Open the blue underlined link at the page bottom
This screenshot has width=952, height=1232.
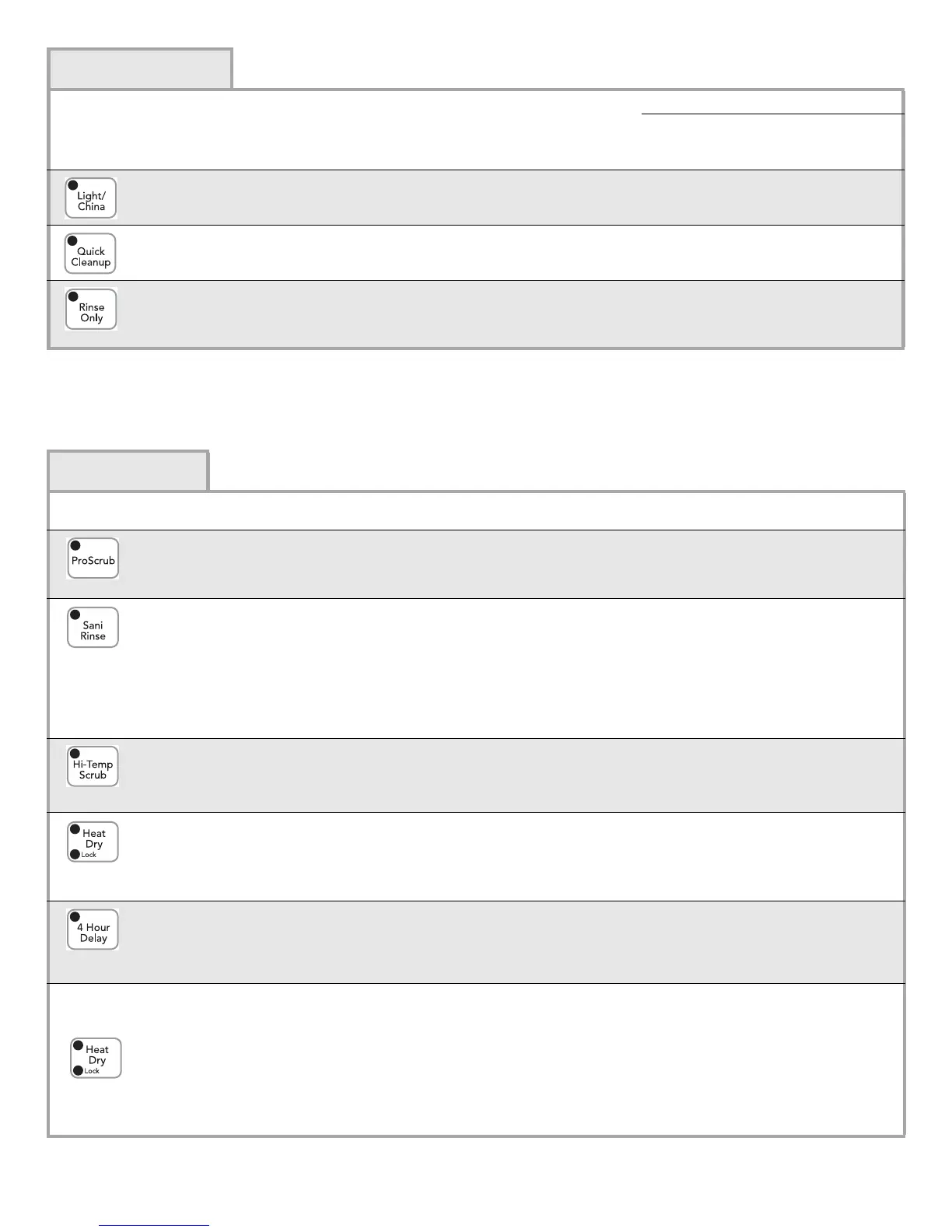click(x=154, y=1225)
